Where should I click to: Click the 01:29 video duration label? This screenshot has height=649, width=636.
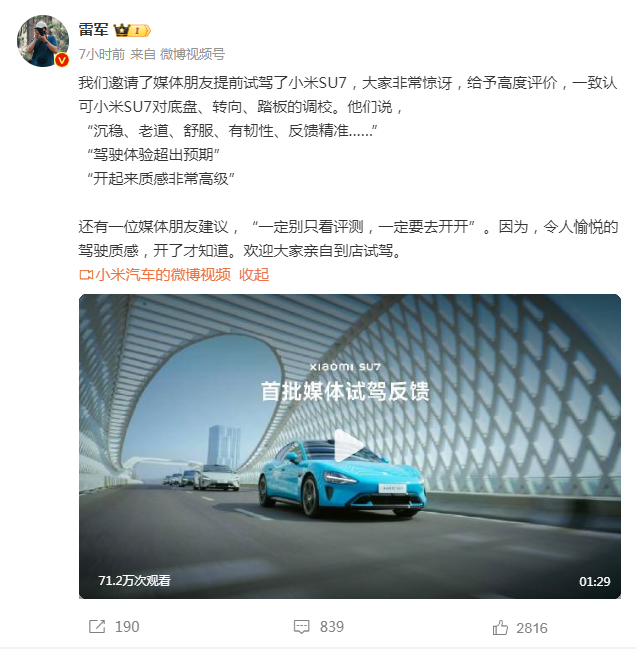point(595,582)
